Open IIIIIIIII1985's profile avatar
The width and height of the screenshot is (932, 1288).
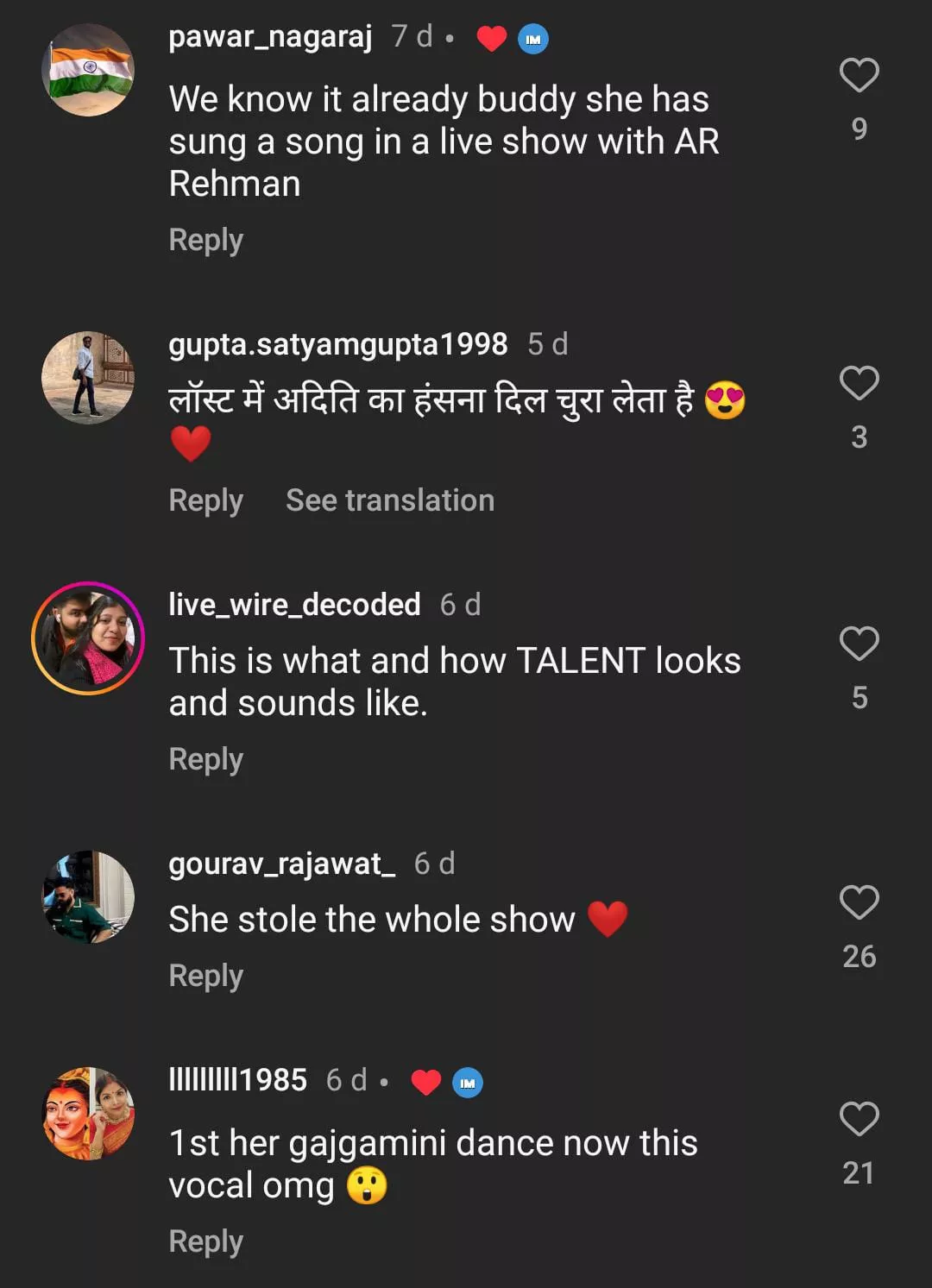coord(88,1114)
